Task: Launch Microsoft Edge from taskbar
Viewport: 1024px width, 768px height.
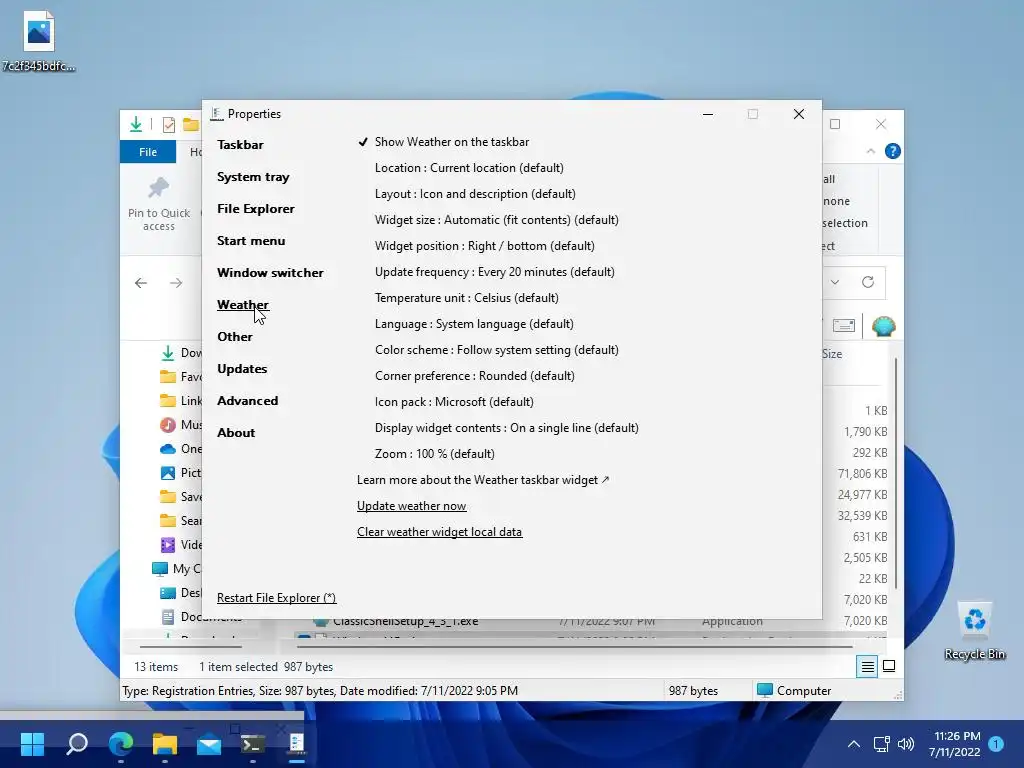Action: [x=121, y=743]
